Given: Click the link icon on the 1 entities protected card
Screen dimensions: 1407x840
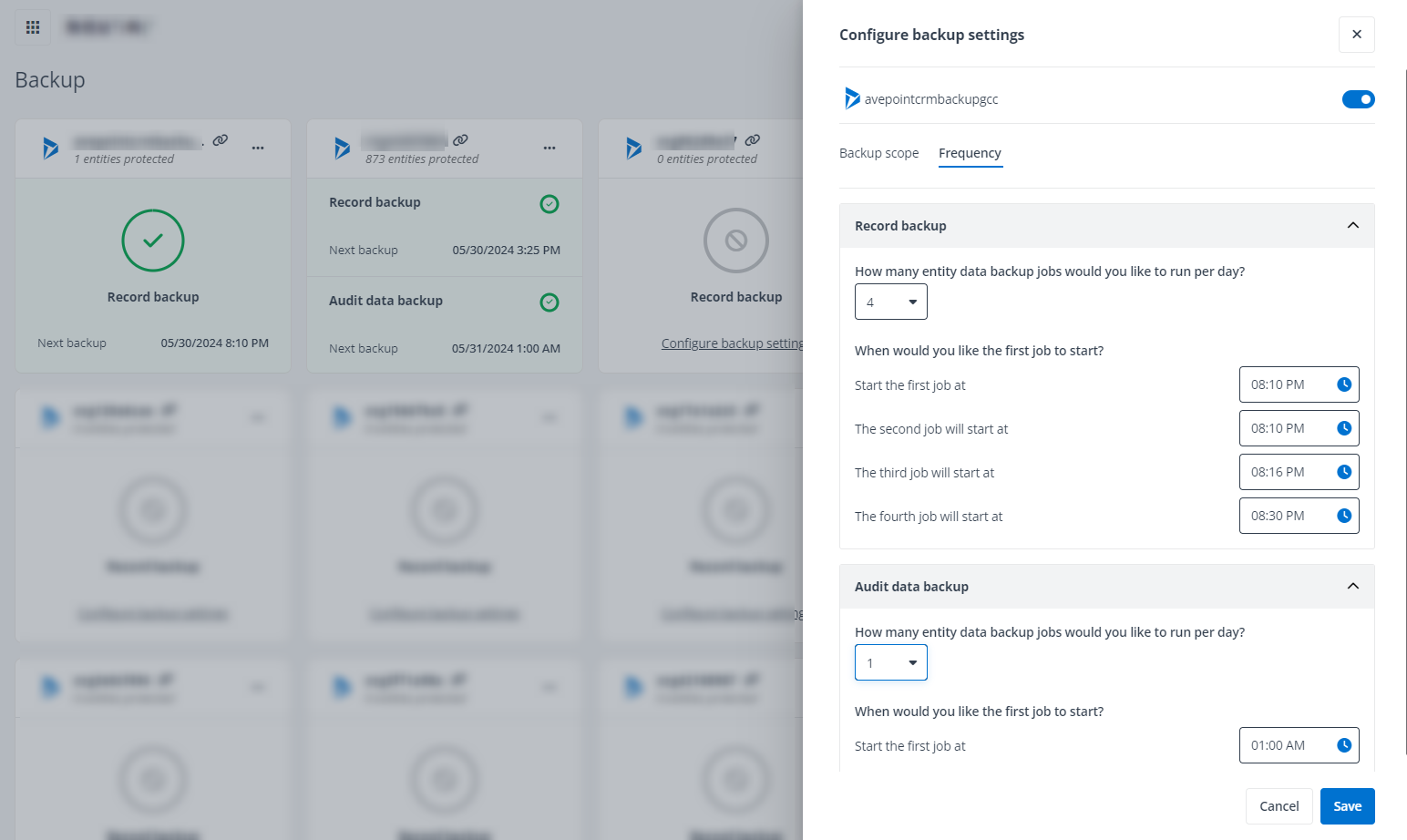Looking at the screenshot, I should point(219,140).
